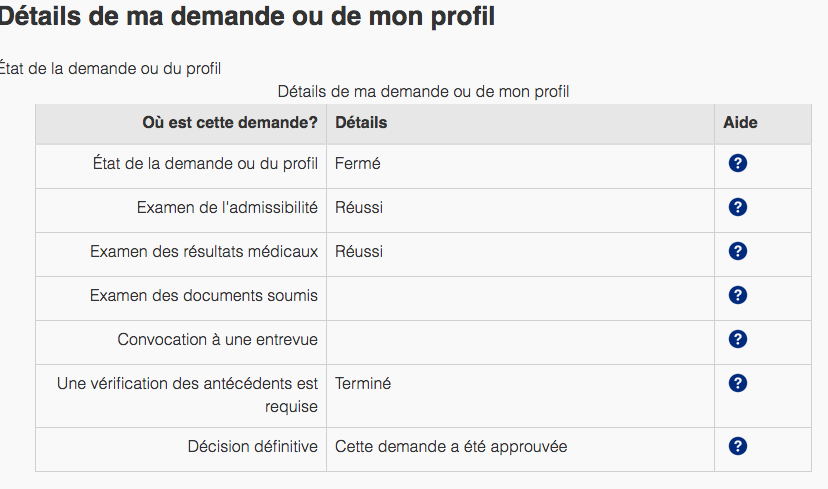Click the 'Où est cette demande?' column header
Image resolution: width=828 pixels, height=489 pixels.
tap(230, 123)
